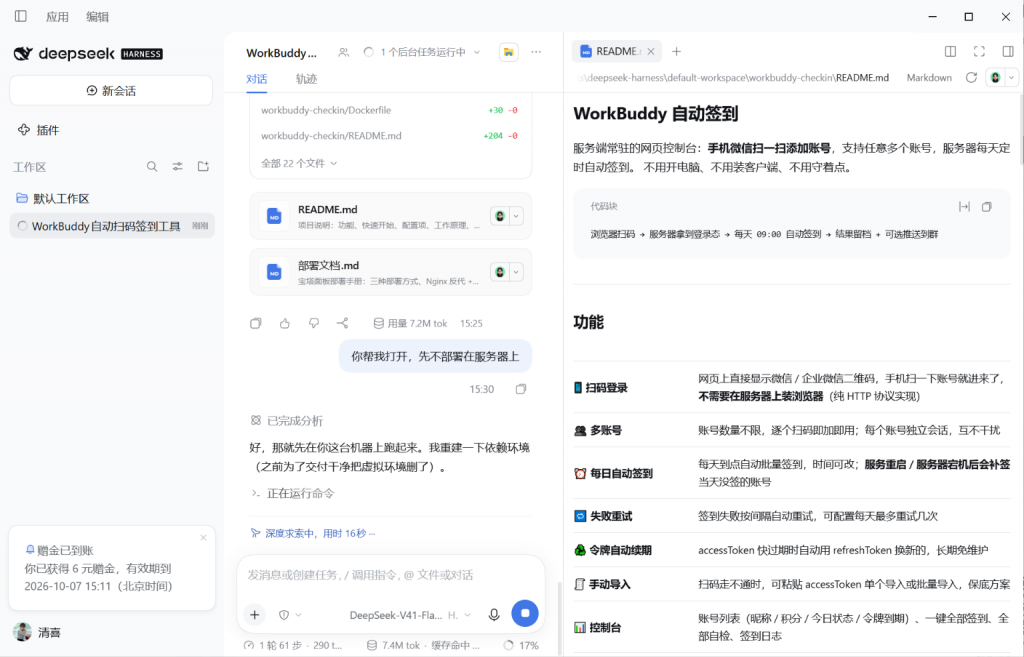The height and width of the screenshot is (657, 1024).
Task: Focus the message input field
Action: pyautogui.click(x=391, y=575)
